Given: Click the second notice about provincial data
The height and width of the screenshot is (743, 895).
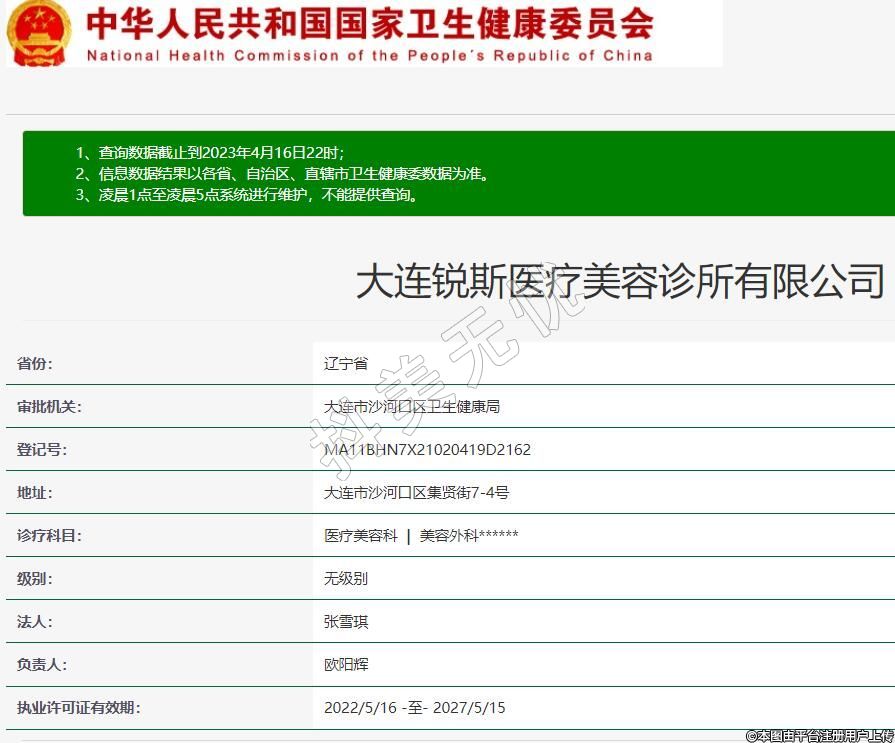Looking at the screenshot, I should point(282,174).
